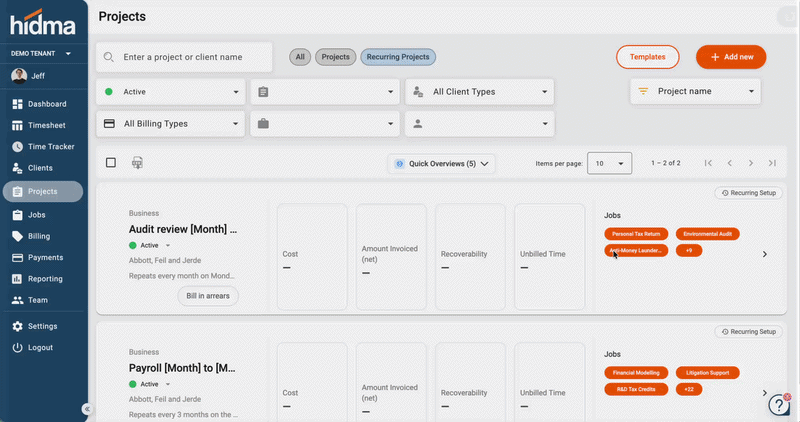Image resolution: width=800 pixels, height=422 pixels.
Task: Expand the All Client Types dropdown
Action: coord(480,92)
